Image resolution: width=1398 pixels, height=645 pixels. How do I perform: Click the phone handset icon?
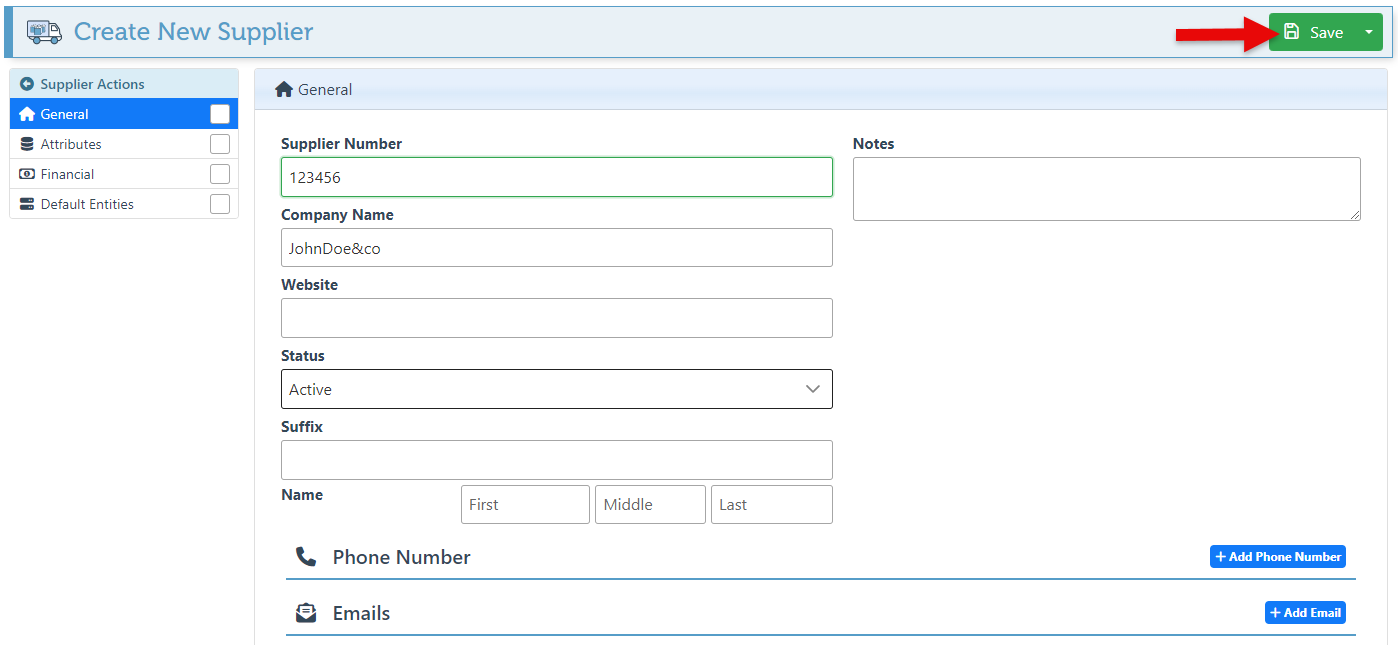(306, 557)
